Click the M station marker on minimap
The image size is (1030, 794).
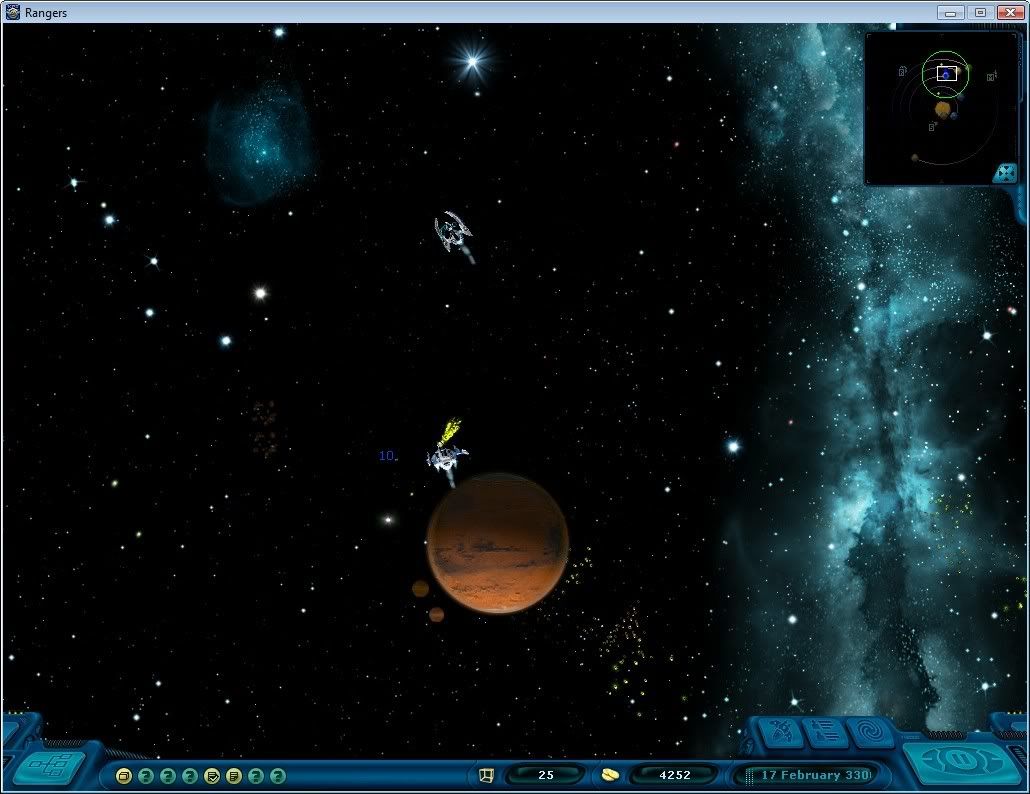(x=991, y=77)
